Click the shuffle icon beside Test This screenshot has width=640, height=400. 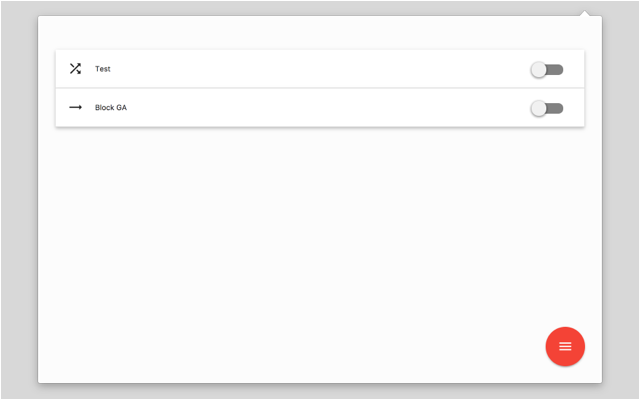[75, 69]
